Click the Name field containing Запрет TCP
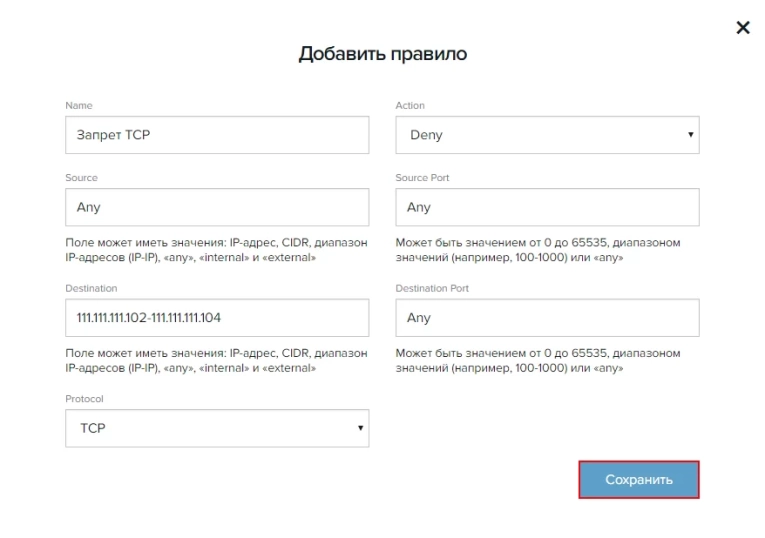This screenshot has height=538, width=765. (x=216, y=135)
